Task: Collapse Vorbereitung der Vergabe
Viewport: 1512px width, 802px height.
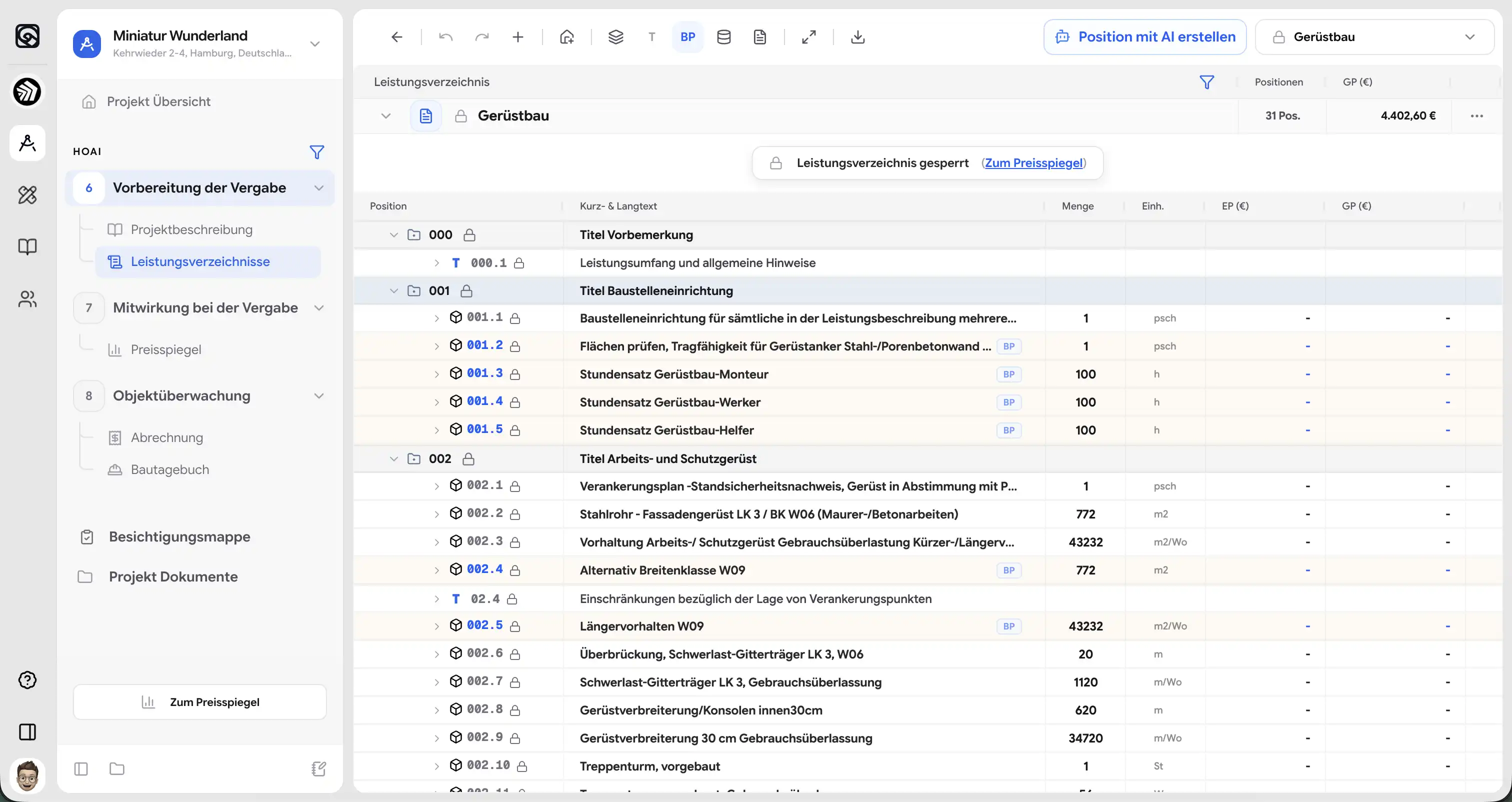Action: click(x=318, y=188)
